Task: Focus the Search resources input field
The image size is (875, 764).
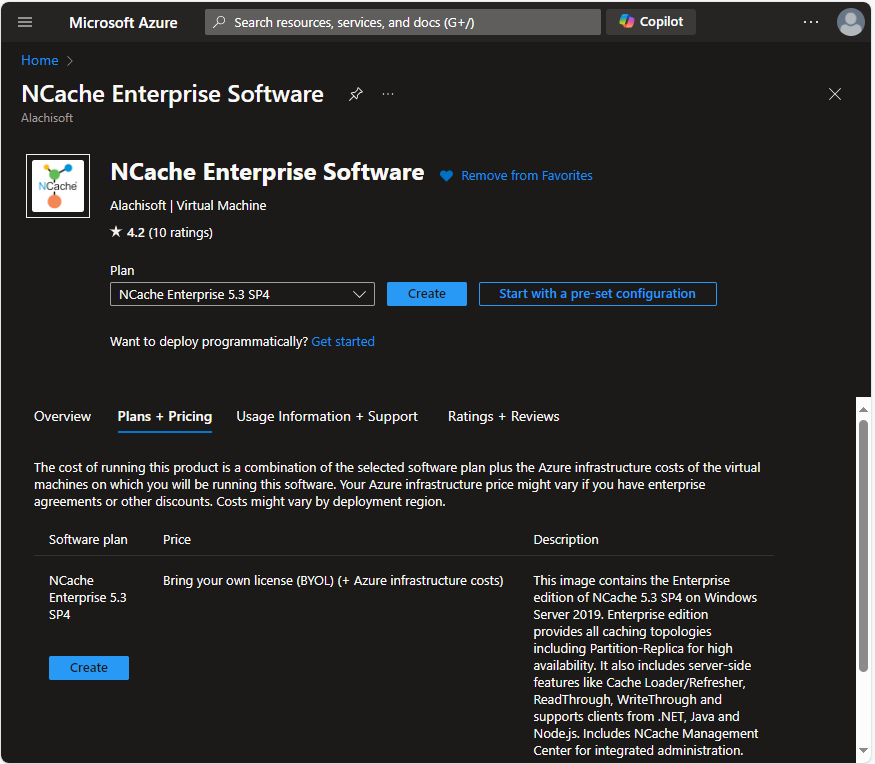Action: coord(403,22)
